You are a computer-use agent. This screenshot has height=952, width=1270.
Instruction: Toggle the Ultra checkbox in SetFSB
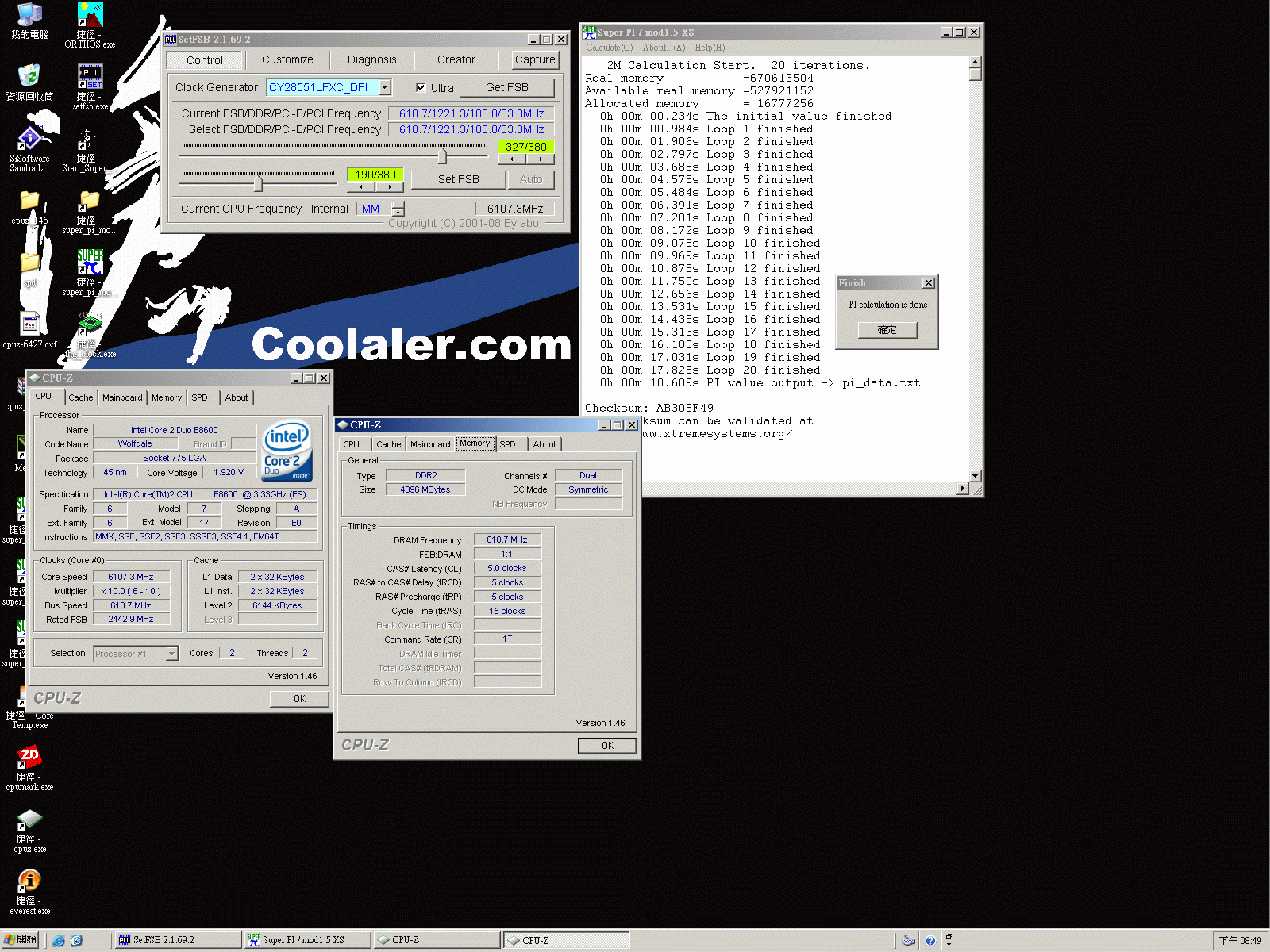coord(421,87)
